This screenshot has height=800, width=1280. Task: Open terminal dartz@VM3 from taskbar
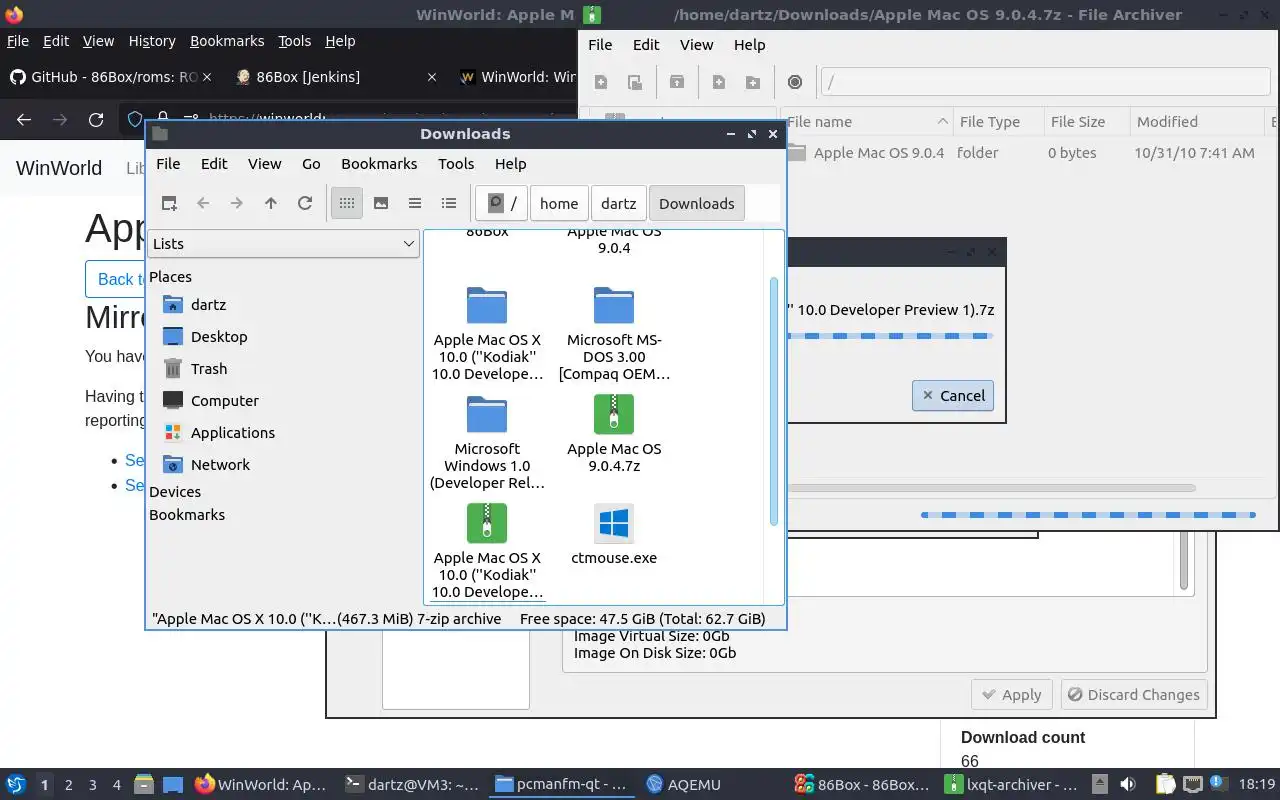[411, 785]
